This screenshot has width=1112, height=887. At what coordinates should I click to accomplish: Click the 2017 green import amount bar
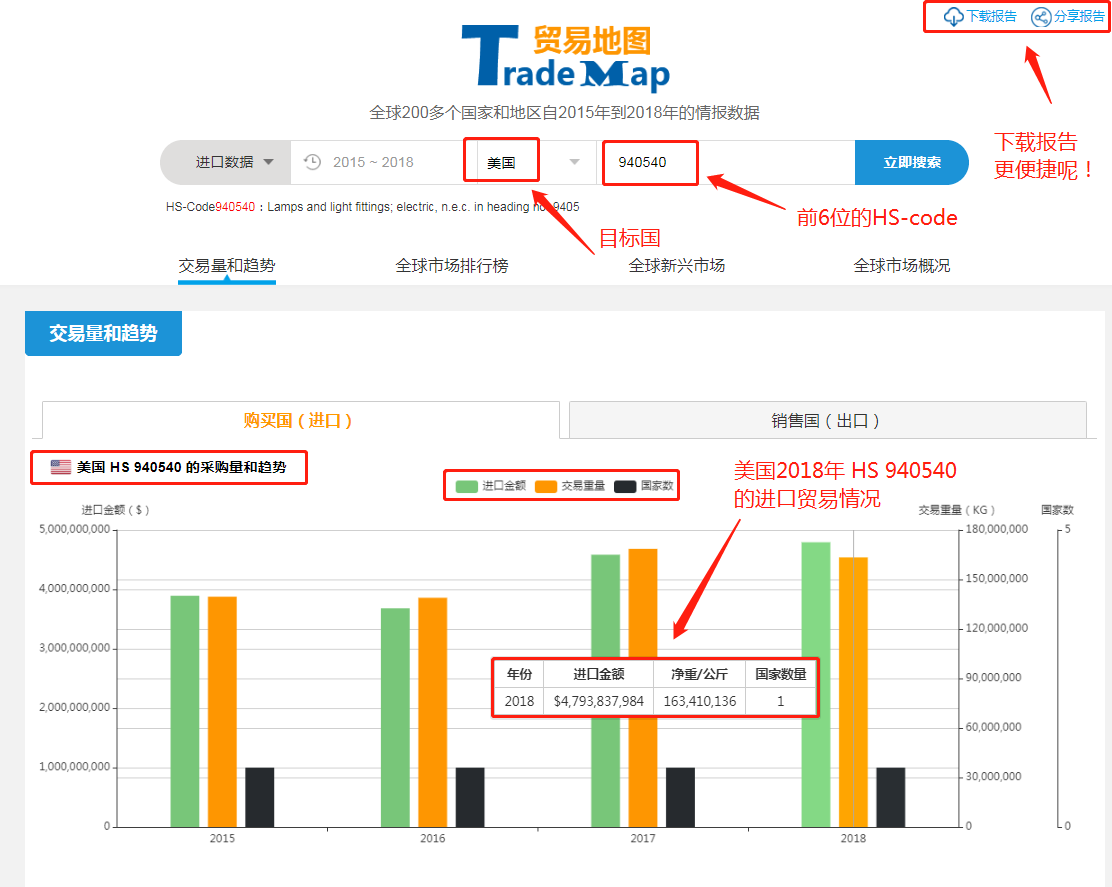(606, 691)
